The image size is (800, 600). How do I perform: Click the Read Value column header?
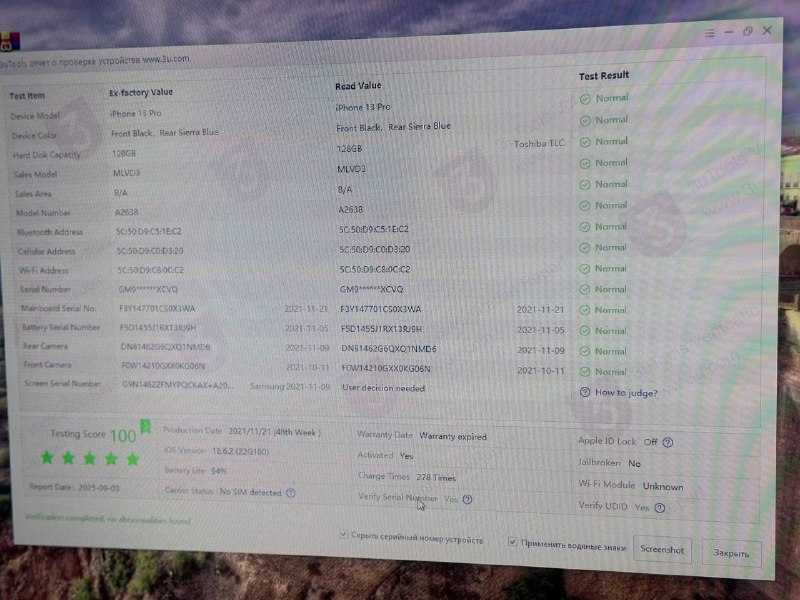pos(358,86)
